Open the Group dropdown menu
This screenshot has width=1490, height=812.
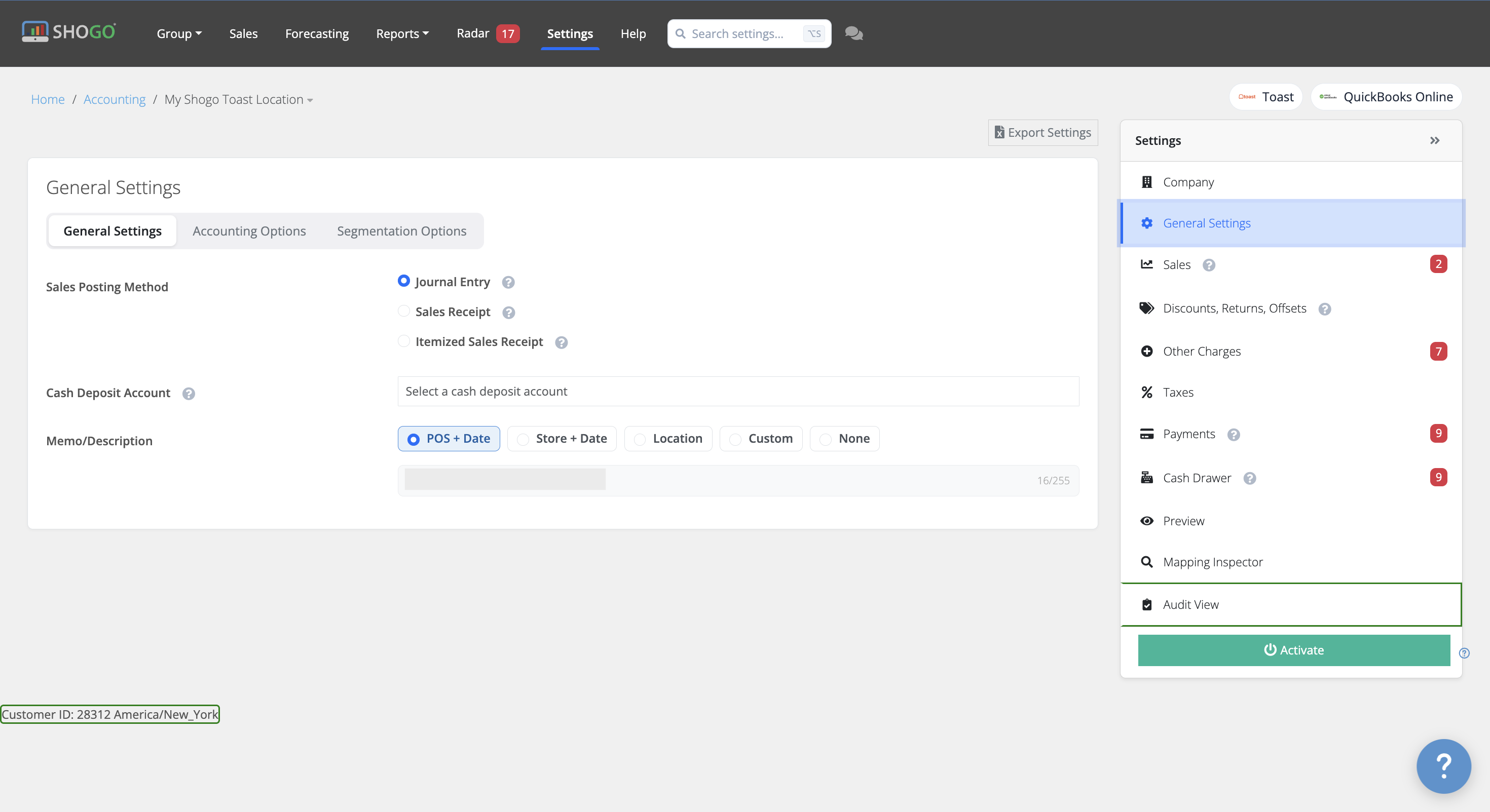point(179,33)
